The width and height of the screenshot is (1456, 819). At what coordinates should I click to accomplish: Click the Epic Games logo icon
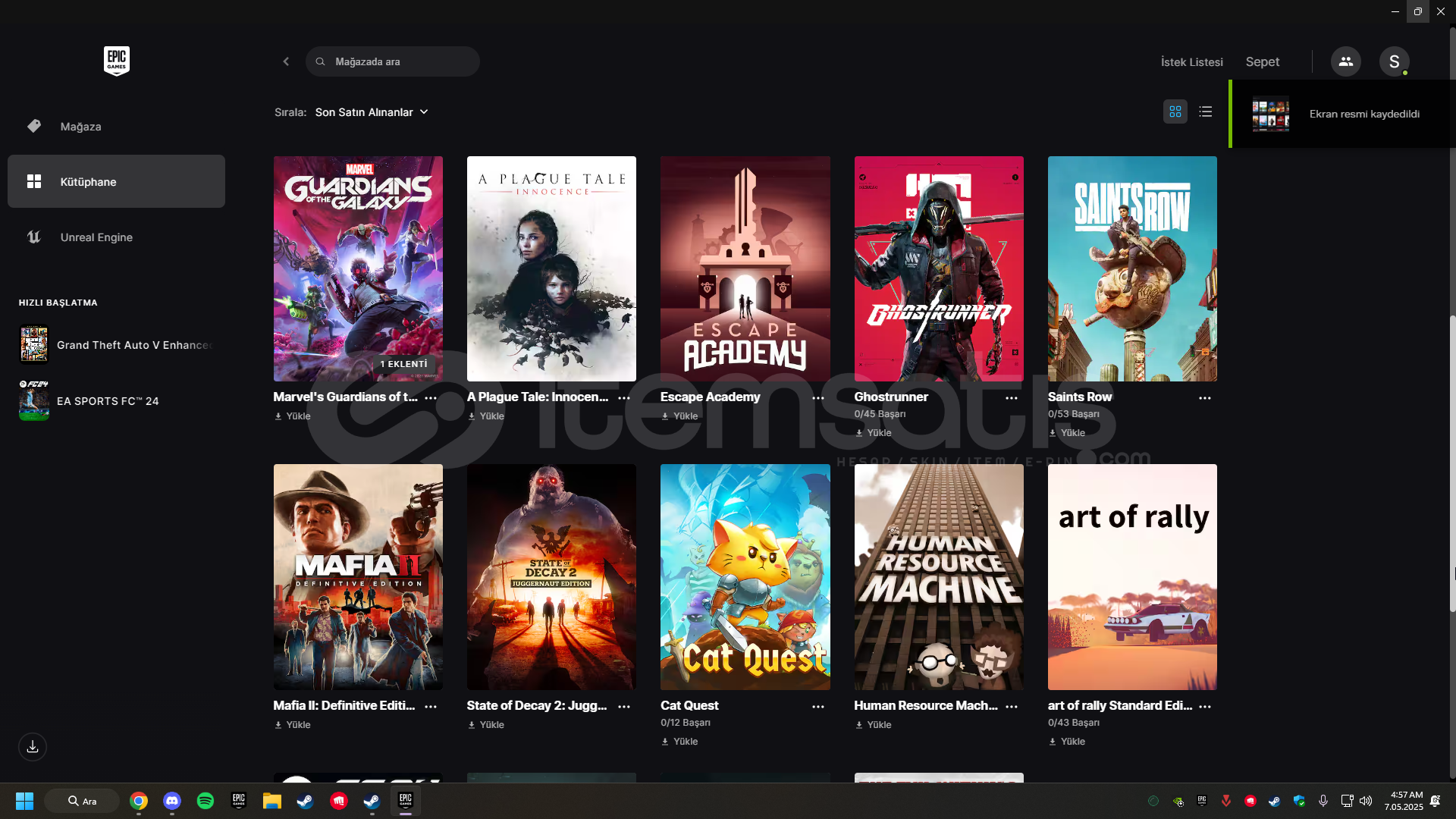116,61
